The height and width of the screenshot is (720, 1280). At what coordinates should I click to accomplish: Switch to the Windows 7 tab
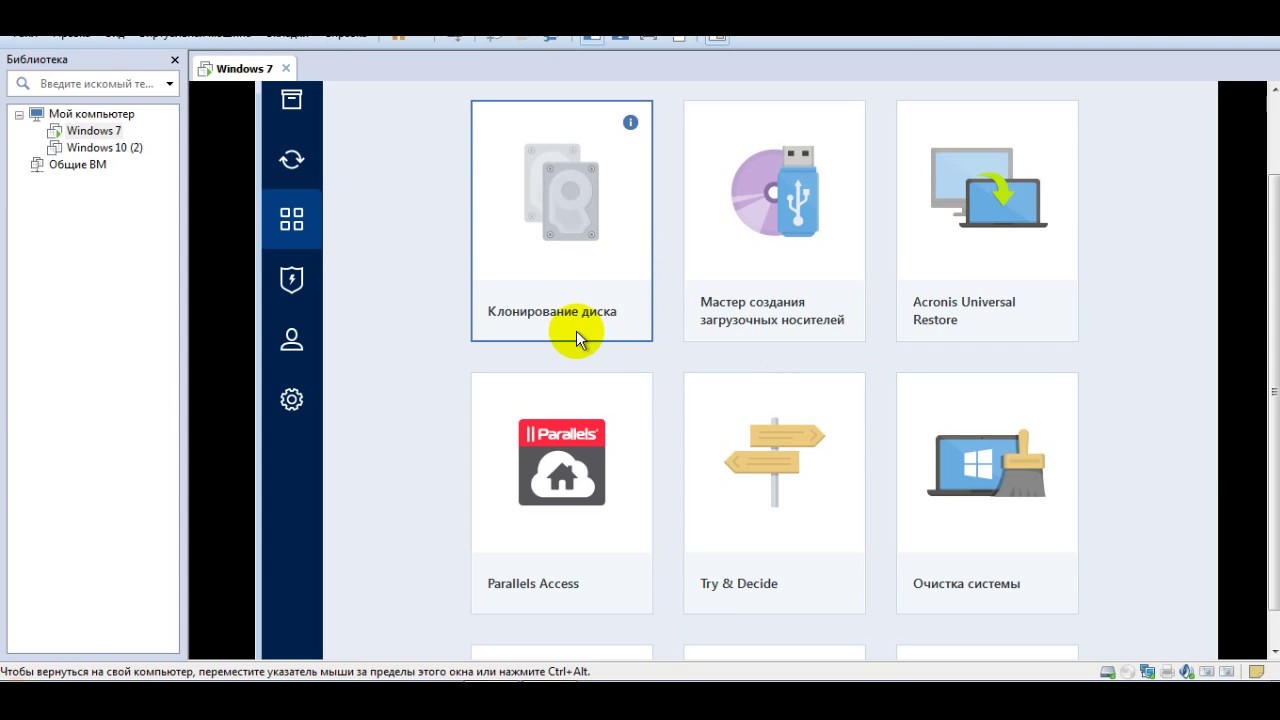click(x=244, y=68)
